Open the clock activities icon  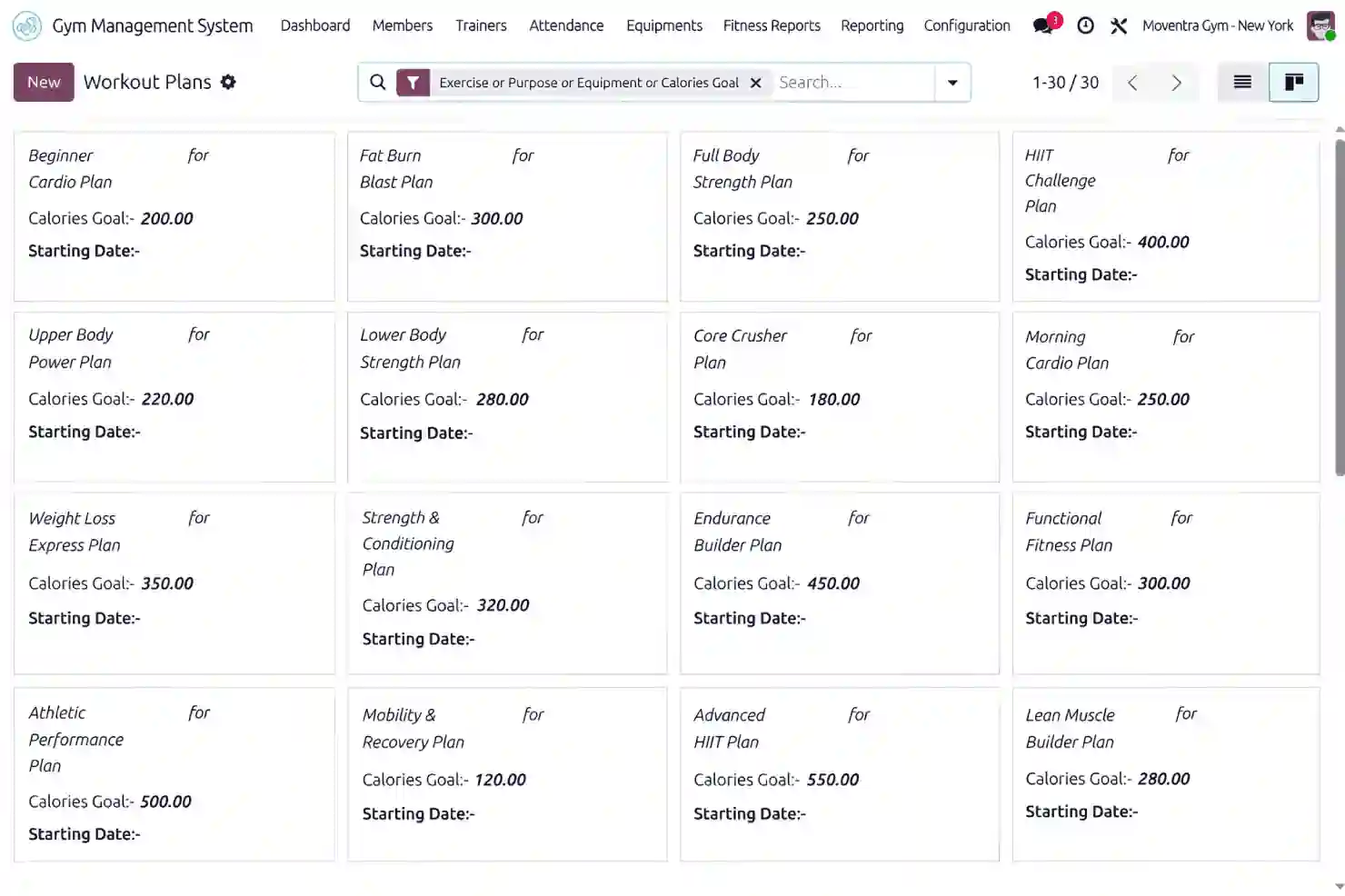[x=1085, y=25]
